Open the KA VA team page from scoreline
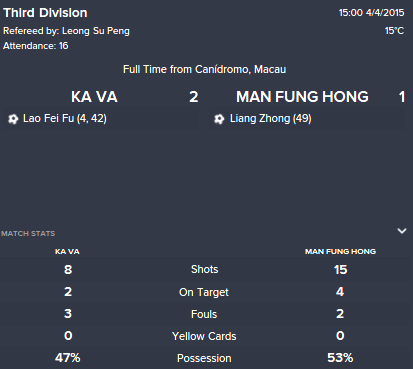The width and height of the screenshot is (413, 369). [94, 97]
